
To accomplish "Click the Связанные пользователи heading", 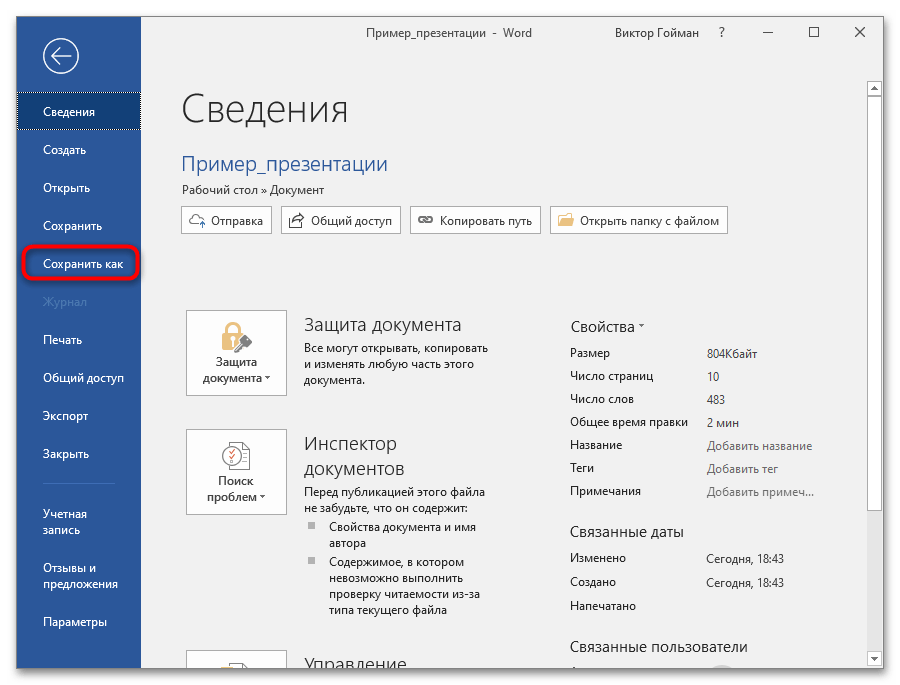I will point(658,647).
